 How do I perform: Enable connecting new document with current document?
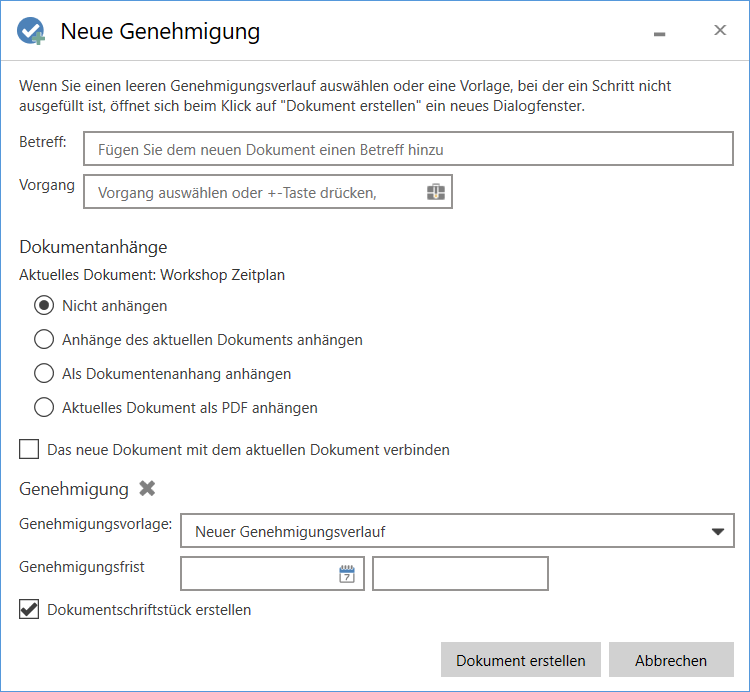click(x=29, y=450)
